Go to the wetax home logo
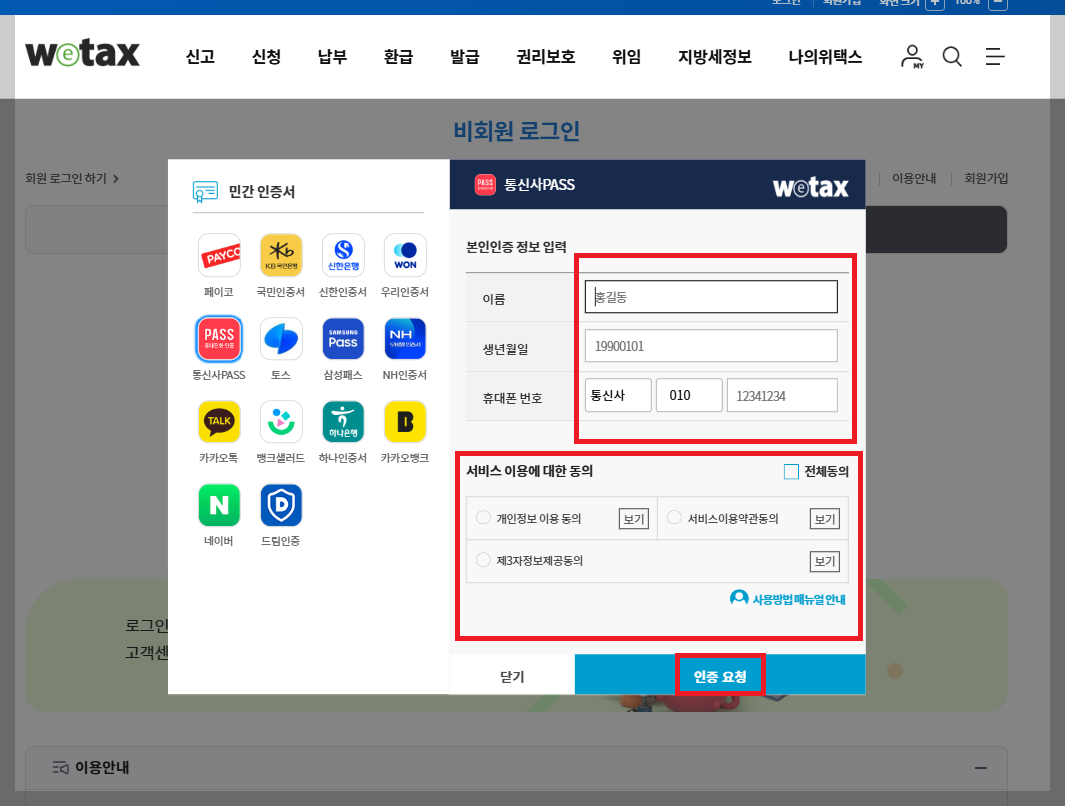The height and width of the screenshot is (806, 1065). pos(82,54)
